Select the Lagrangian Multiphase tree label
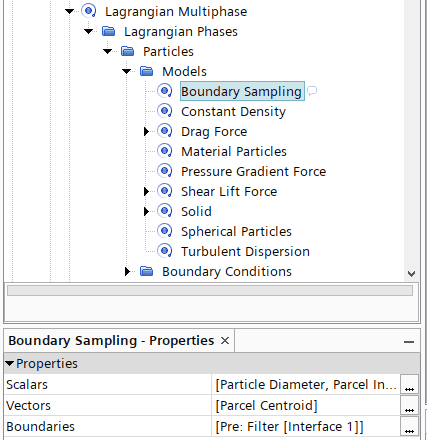This screenshot has width=427, height=440. 176,11
